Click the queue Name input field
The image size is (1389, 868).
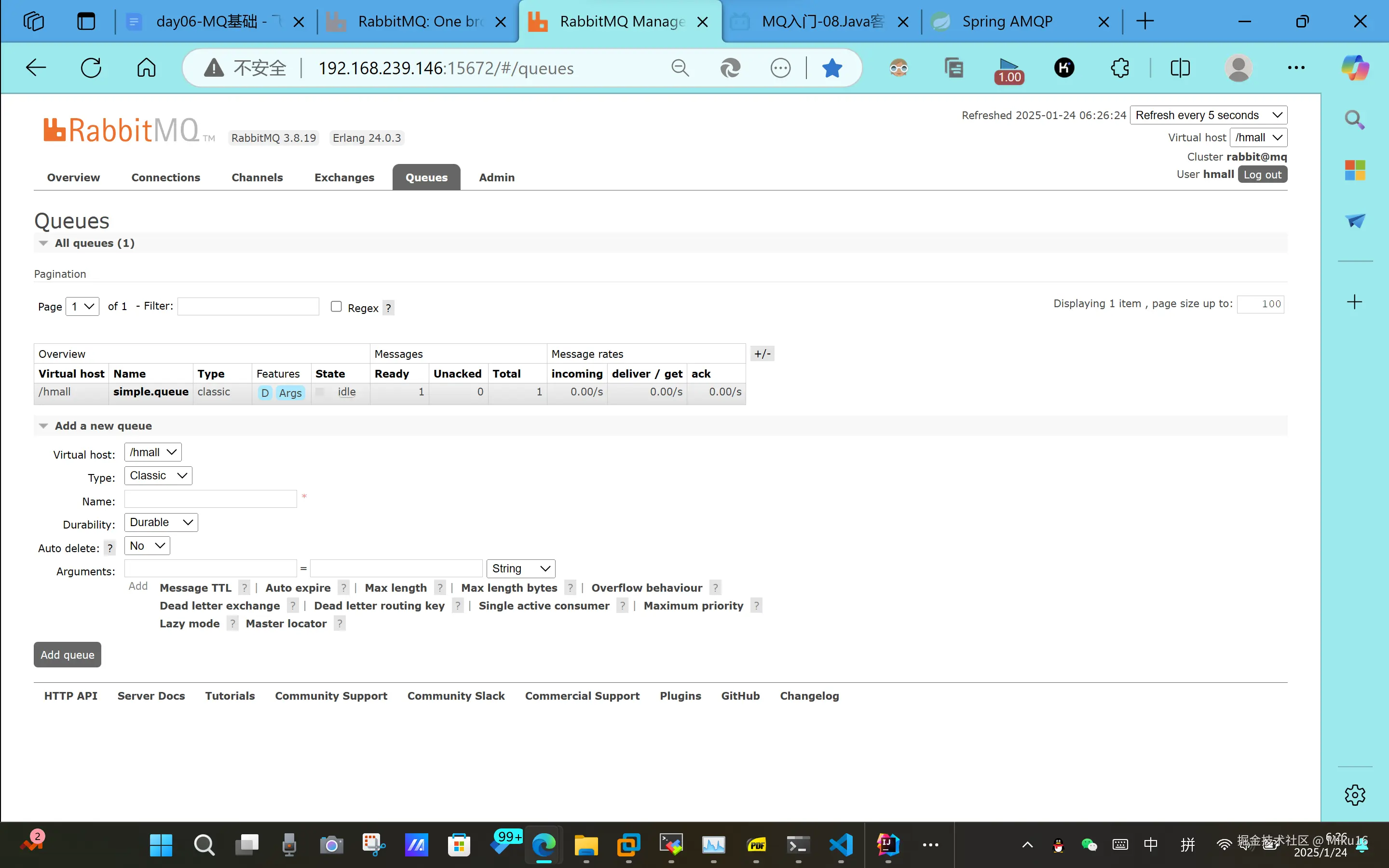click(210, 499)
